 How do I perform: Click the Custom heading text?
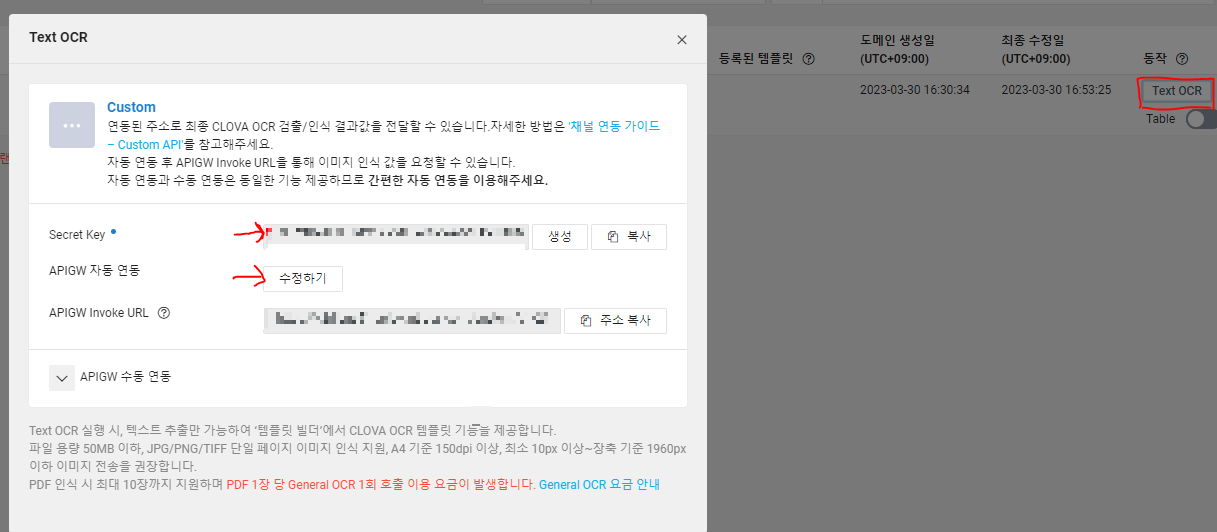[x=131, y=107]
